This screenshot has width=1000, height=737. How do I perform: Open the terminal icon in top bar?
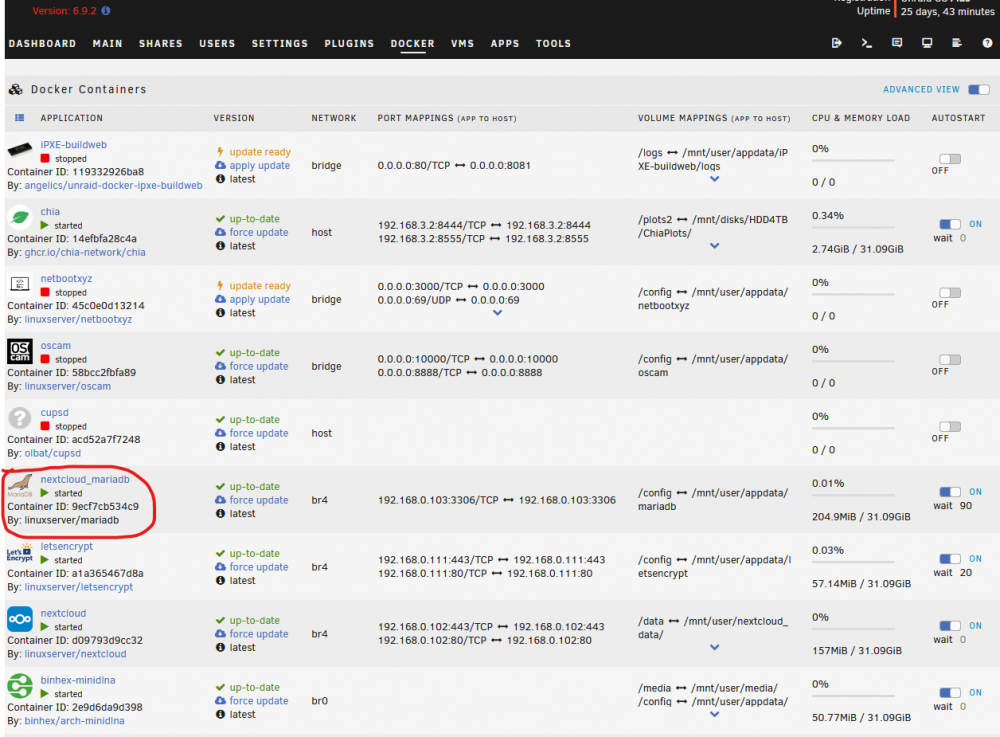coord(867,43)
